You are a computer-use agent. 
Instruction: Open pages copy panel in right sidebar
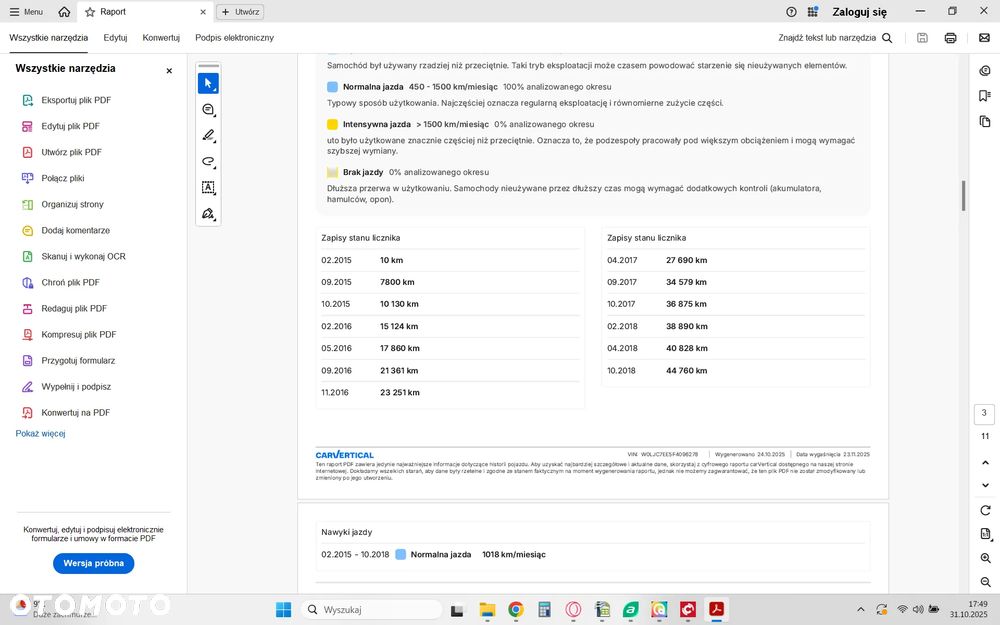click(985, 121)
